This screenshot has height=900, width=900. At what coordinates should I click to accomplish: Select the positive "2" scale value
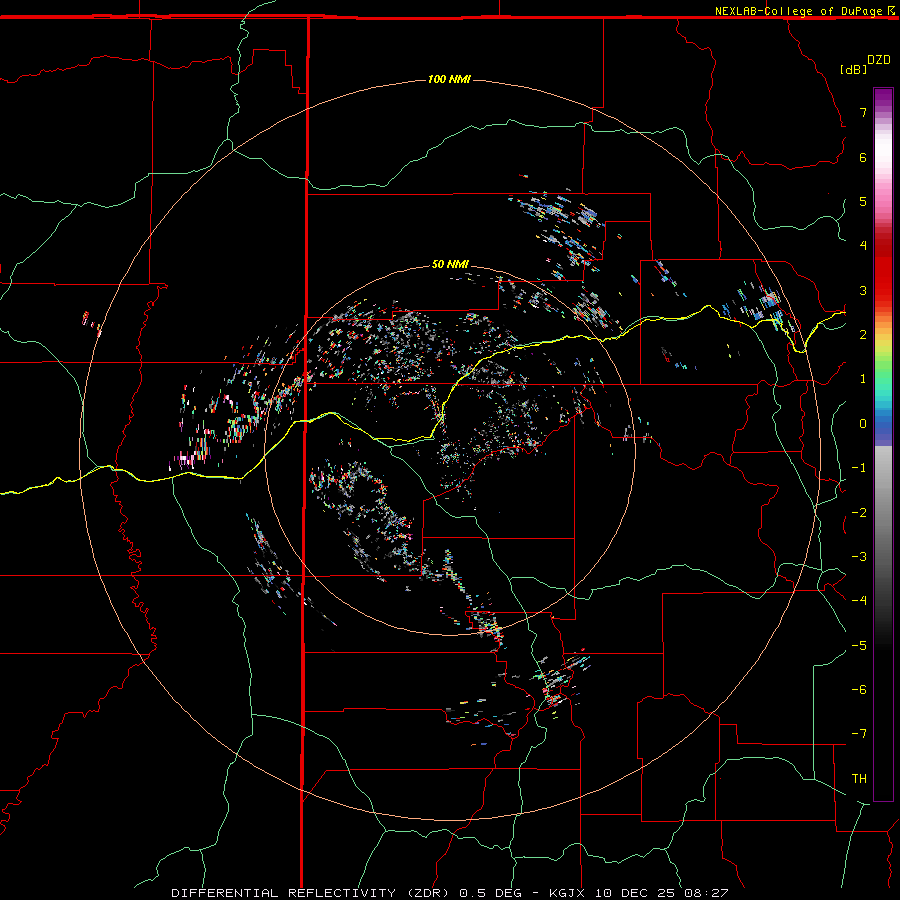coord(863,335)
